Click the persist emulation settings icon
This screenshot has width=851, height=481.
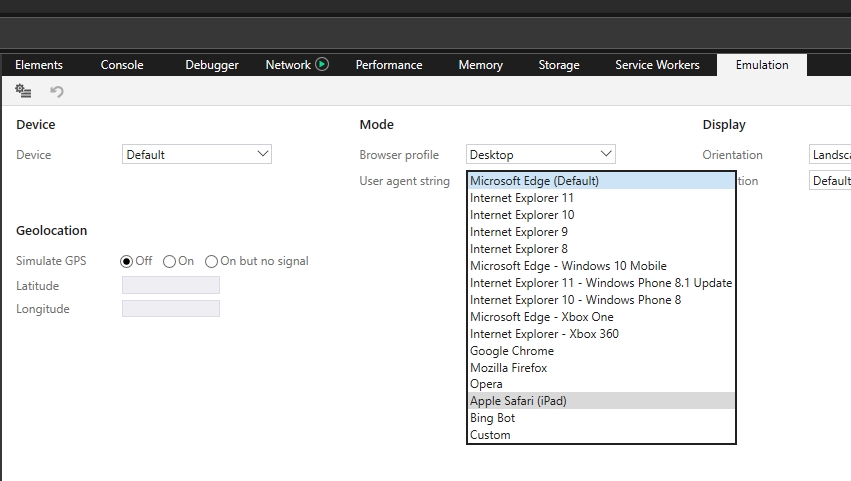[23, 91]
